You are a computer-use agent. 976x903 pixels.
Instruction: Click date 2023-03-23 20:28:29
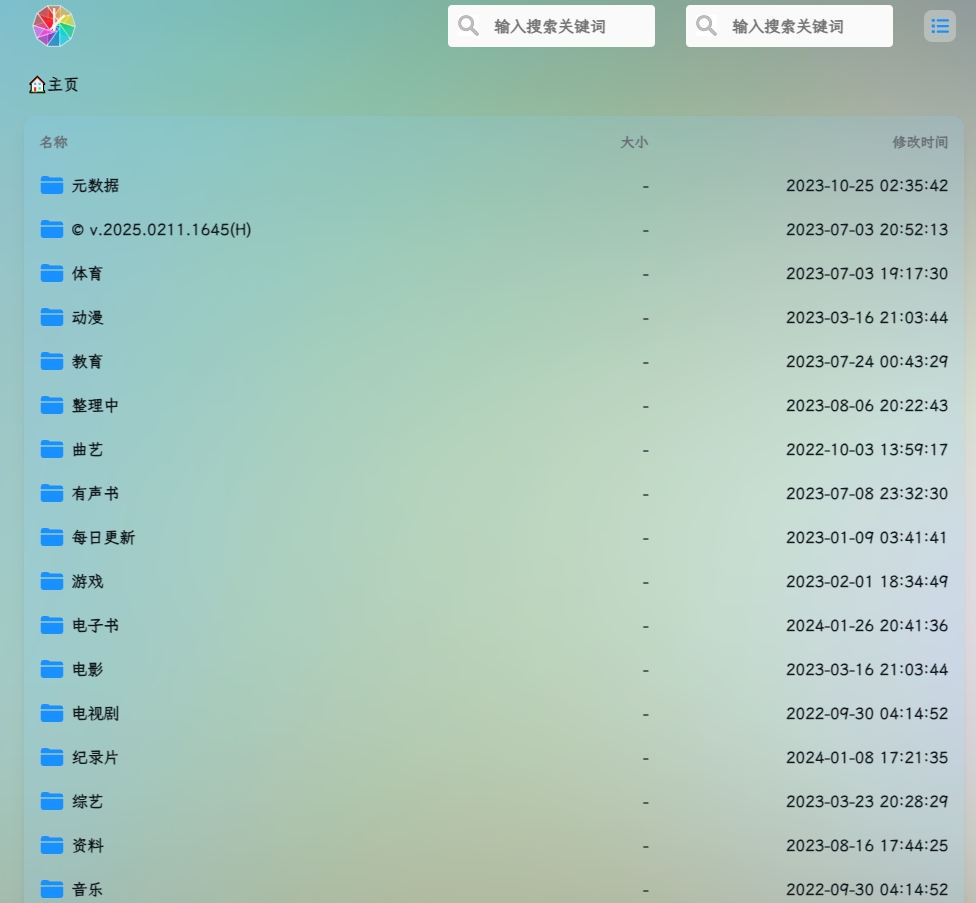(867, 802)
